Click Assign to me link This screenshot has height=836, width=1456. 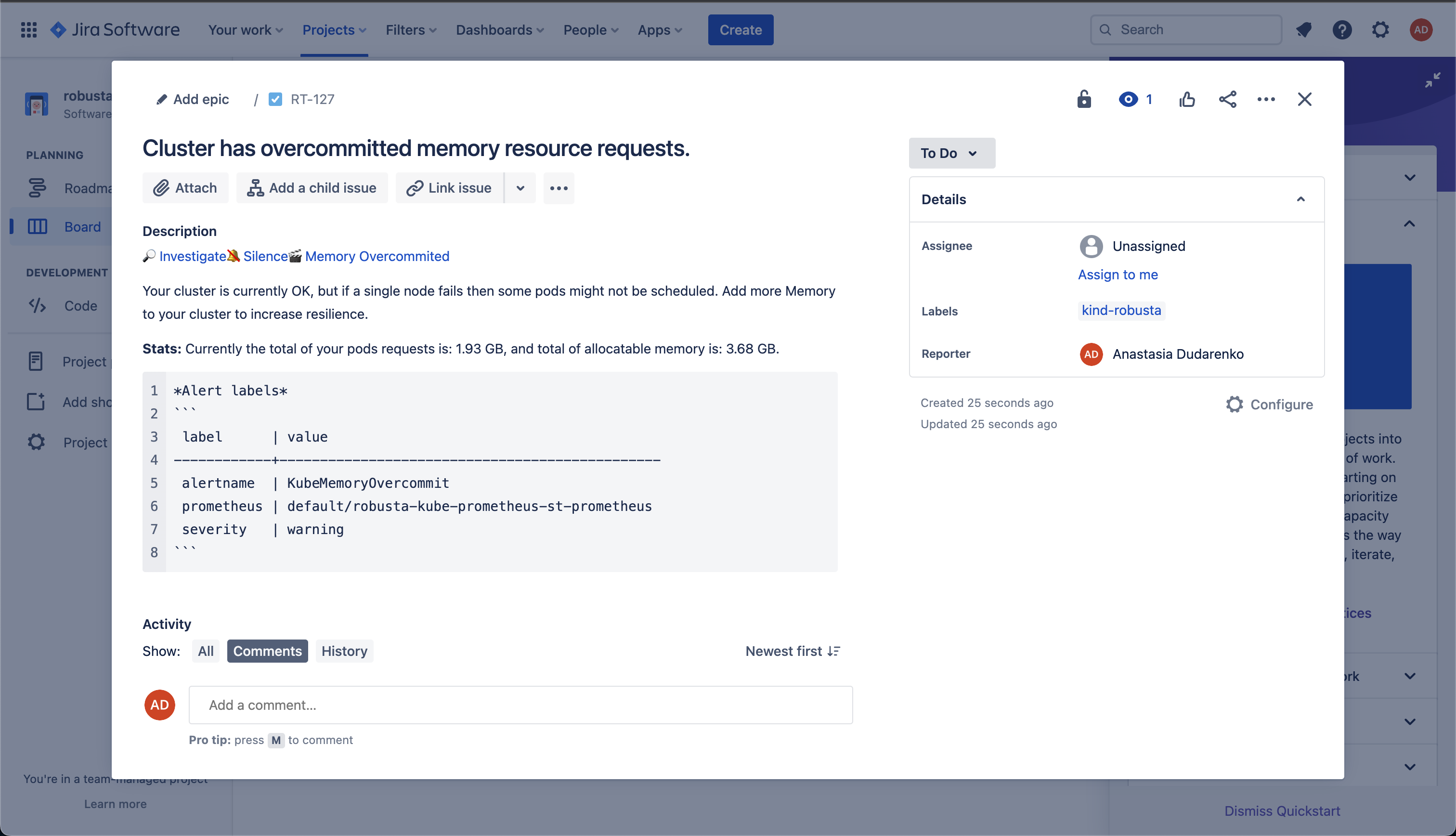pos(1118,274)
